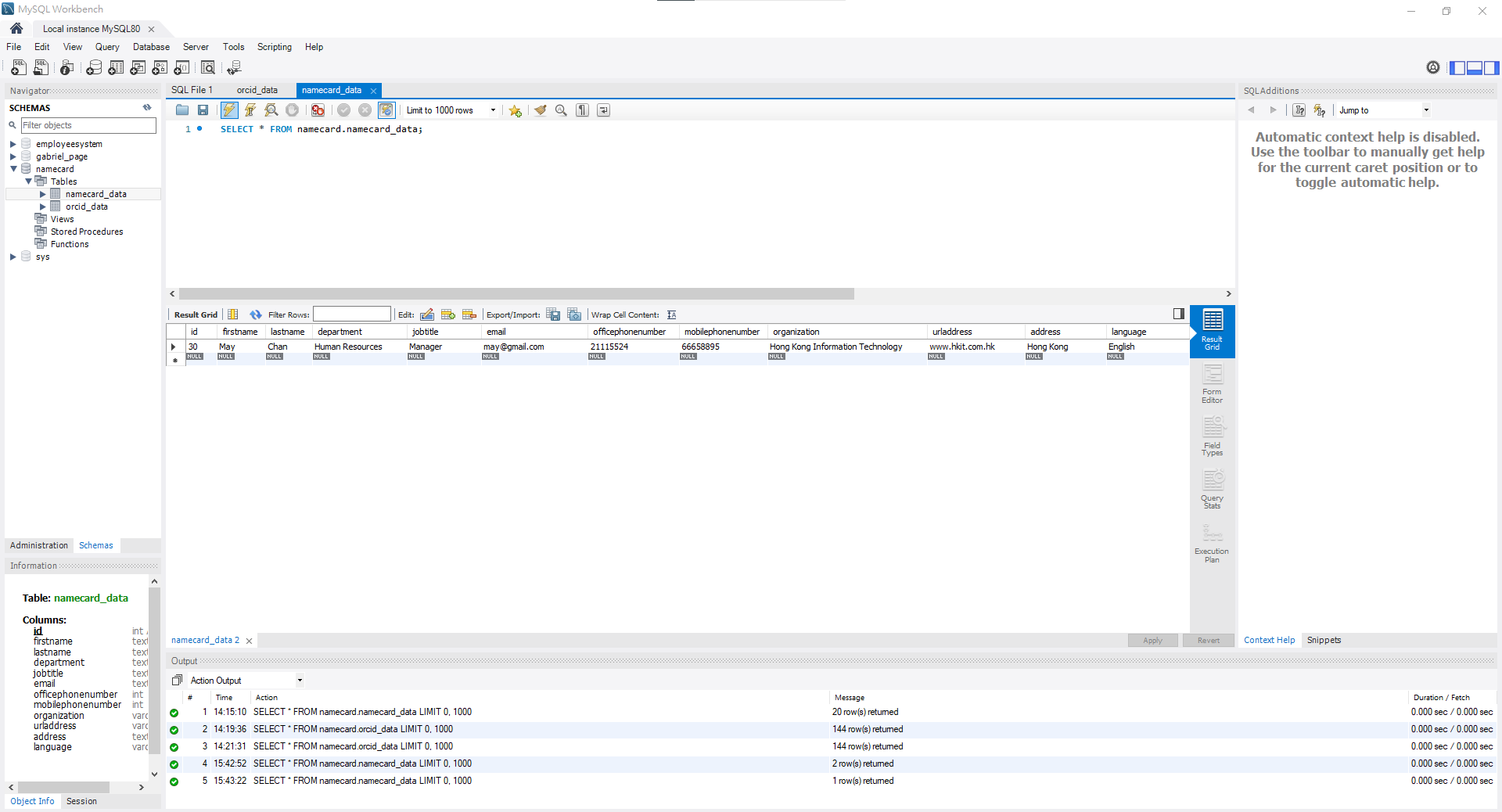Import records from an external file

(x=574, y=314)
